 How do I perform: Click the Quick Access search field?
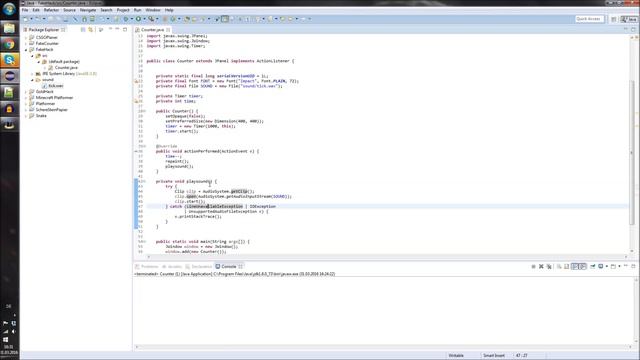tap(589, 19)
